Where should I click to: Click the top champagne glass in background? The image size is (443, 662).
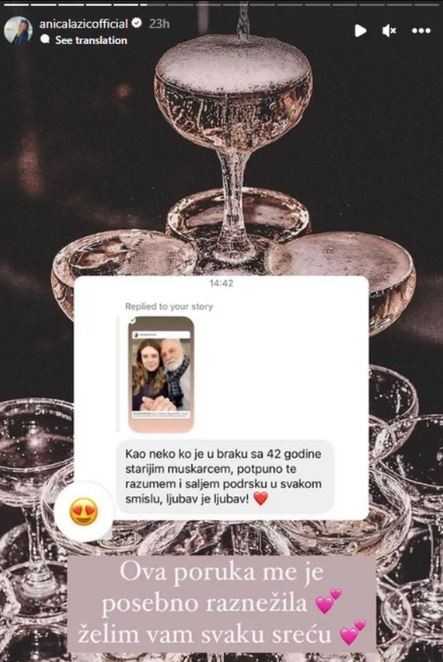(233, 139)
